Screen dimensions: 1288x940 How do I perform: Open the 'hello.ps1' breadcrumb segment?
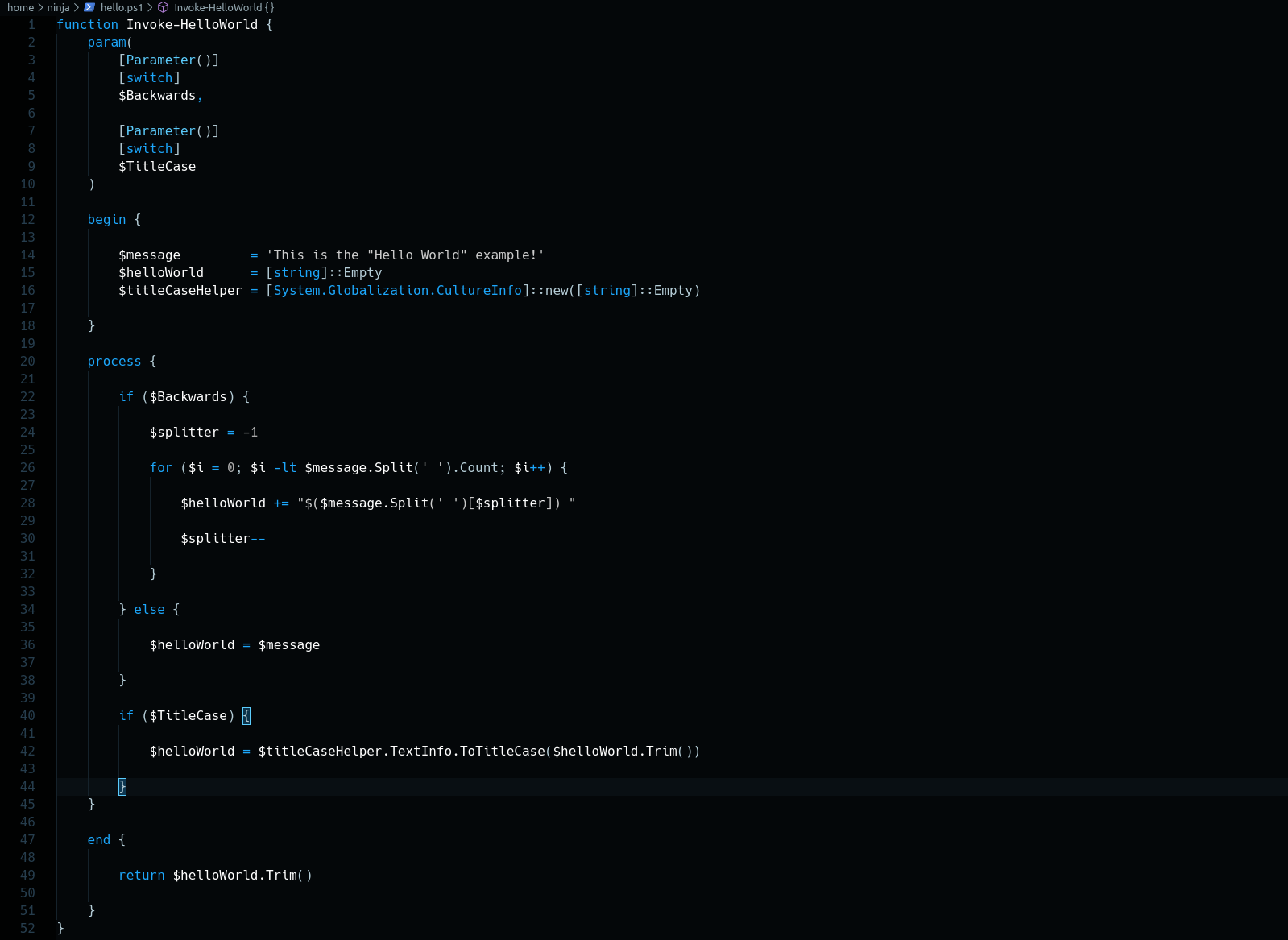pos(122,7)
